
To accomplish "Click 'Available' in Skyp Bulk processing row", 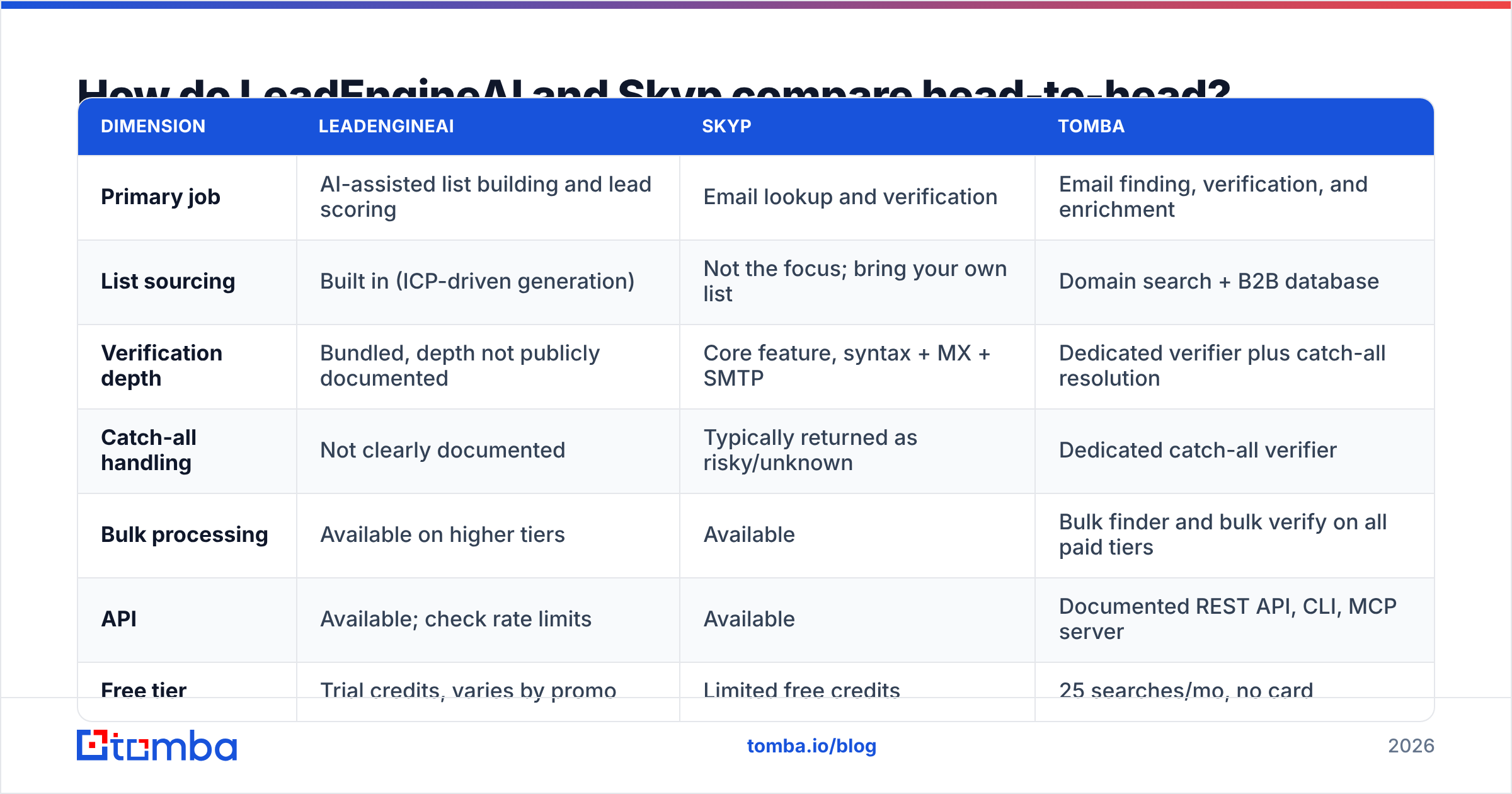I will point(749,535).
